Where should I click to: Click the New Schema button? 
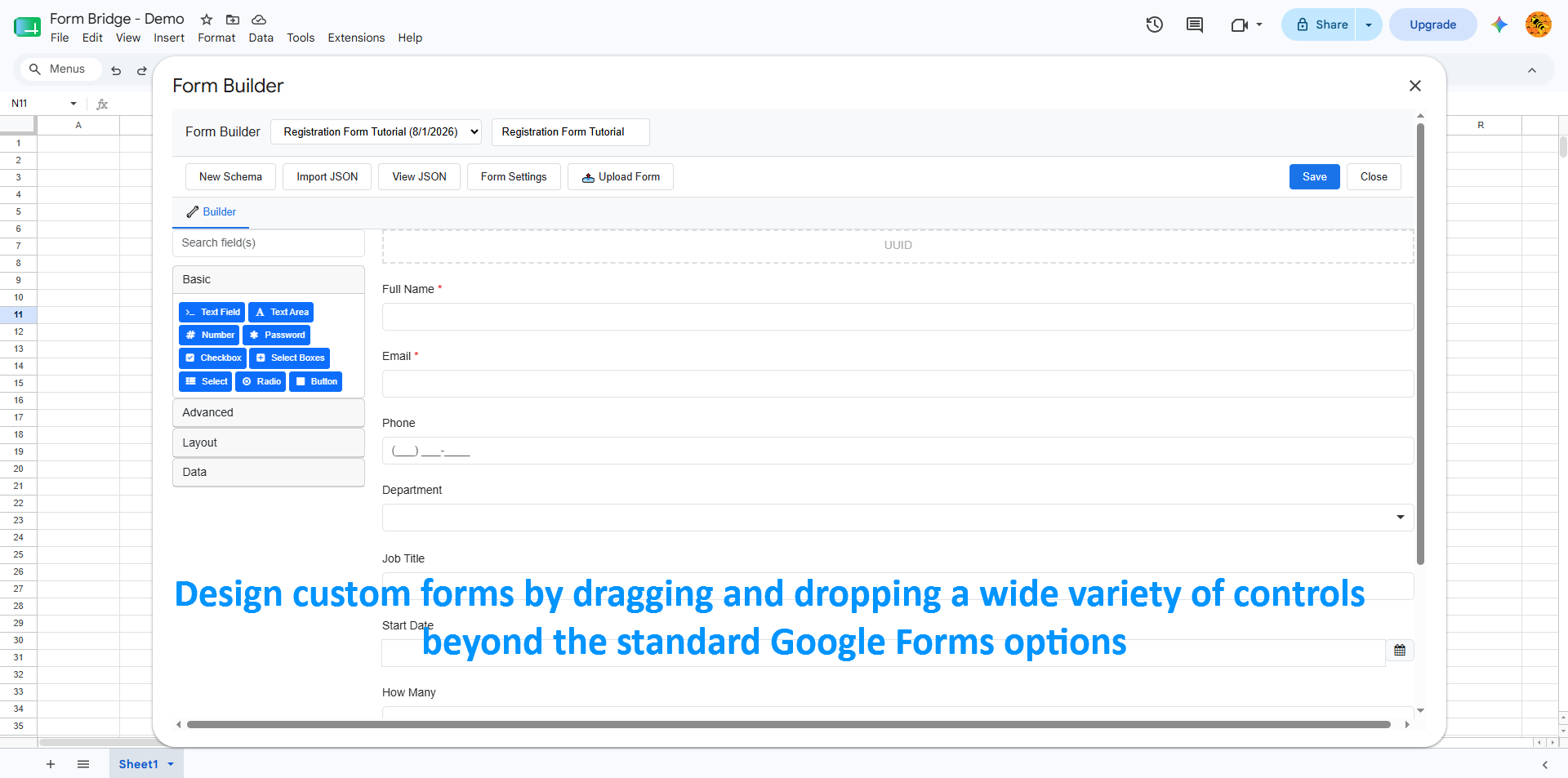pos(230,177)
